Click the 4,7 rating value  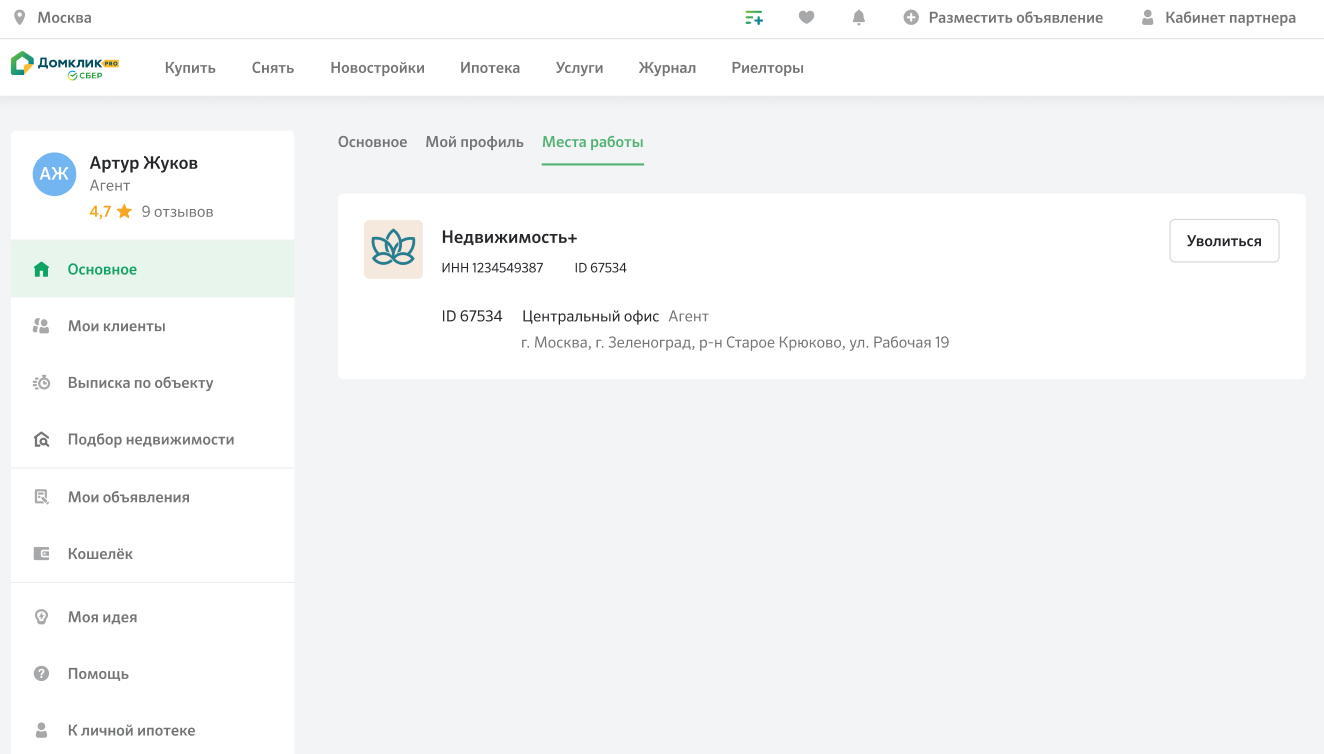[x=100, y=212]
